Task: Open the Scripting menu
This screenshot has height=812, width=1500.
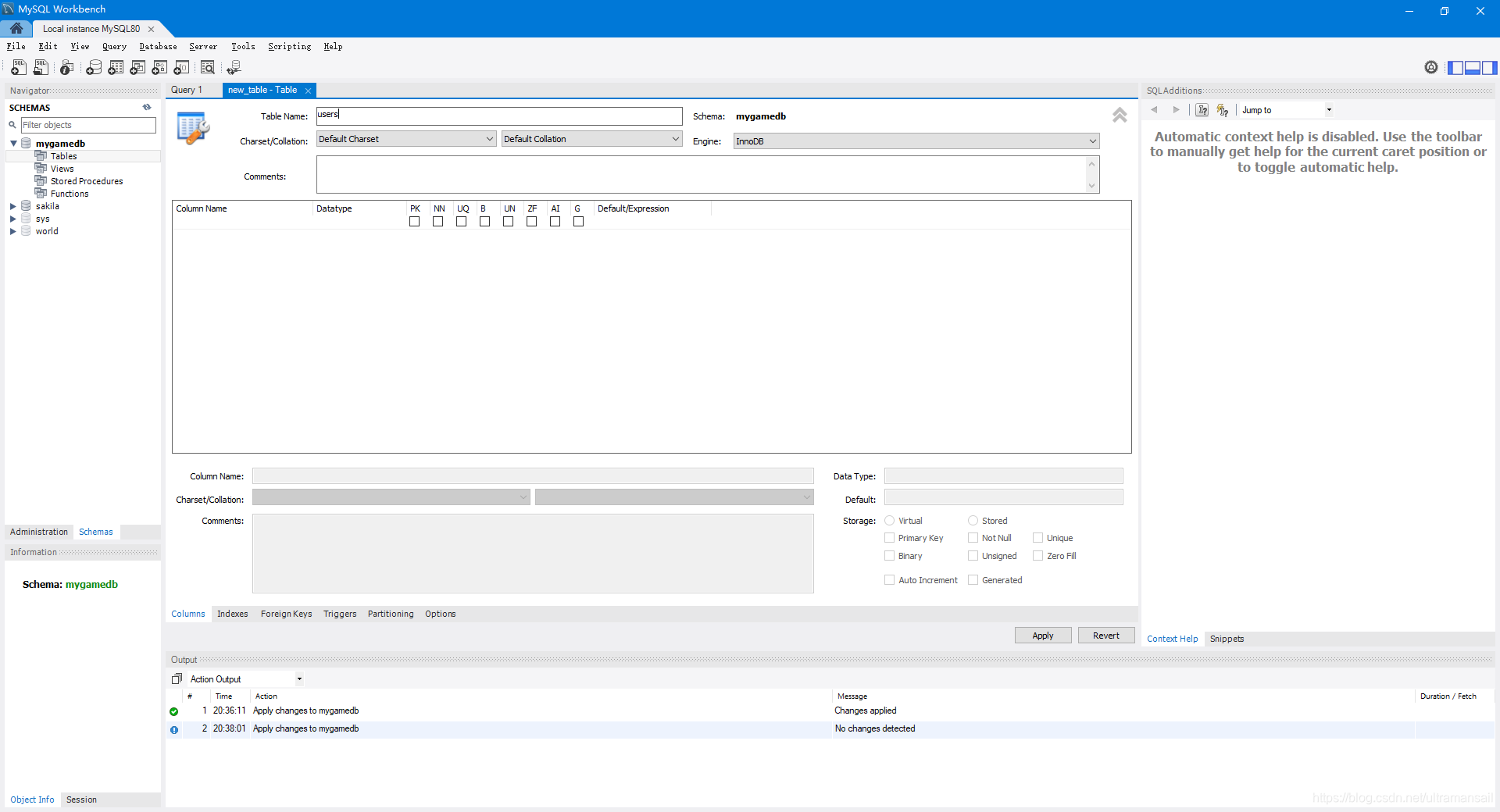Action: (x=289, y=46)
